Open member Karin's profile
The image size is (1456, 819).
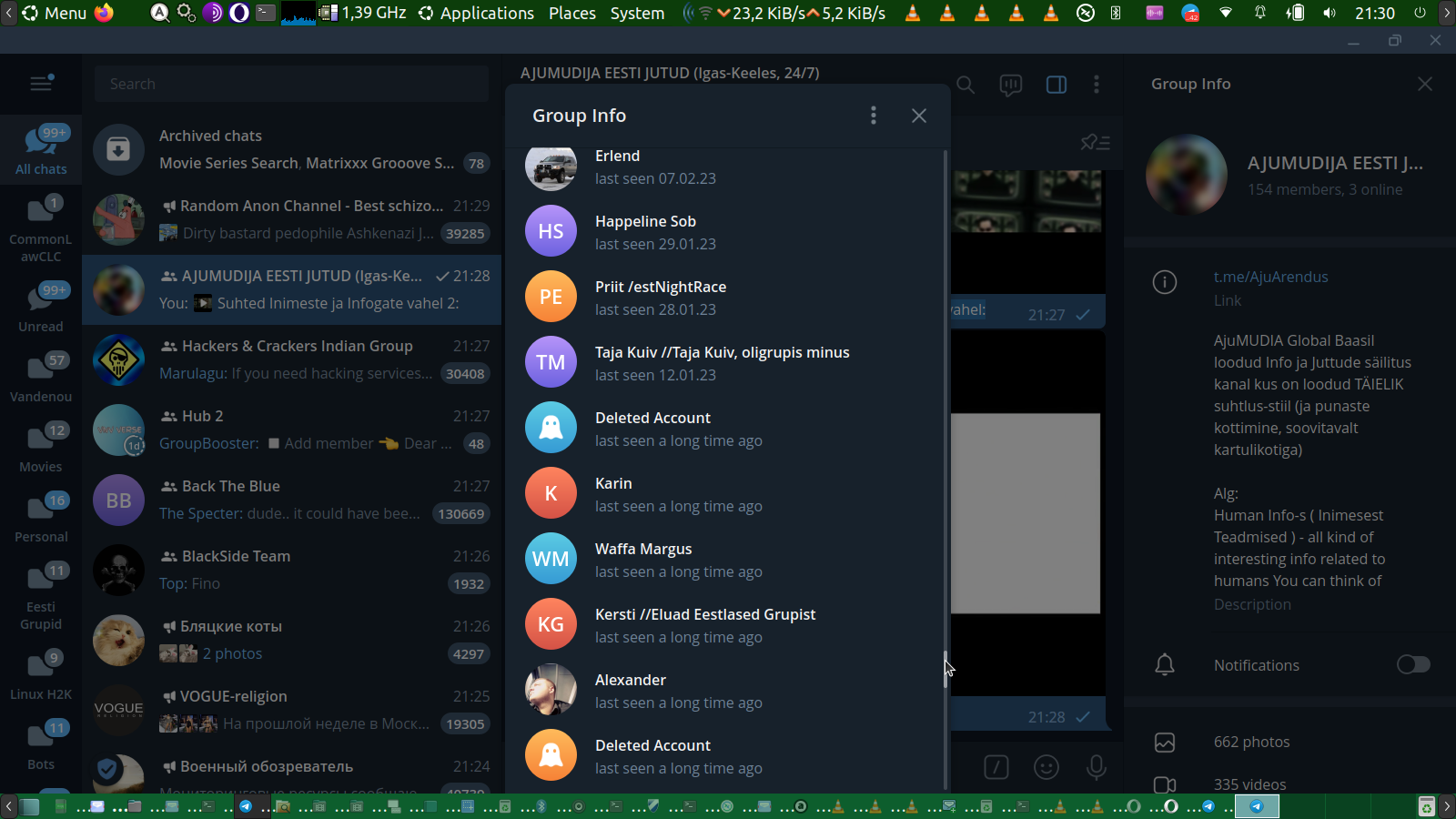click(725, 493)
